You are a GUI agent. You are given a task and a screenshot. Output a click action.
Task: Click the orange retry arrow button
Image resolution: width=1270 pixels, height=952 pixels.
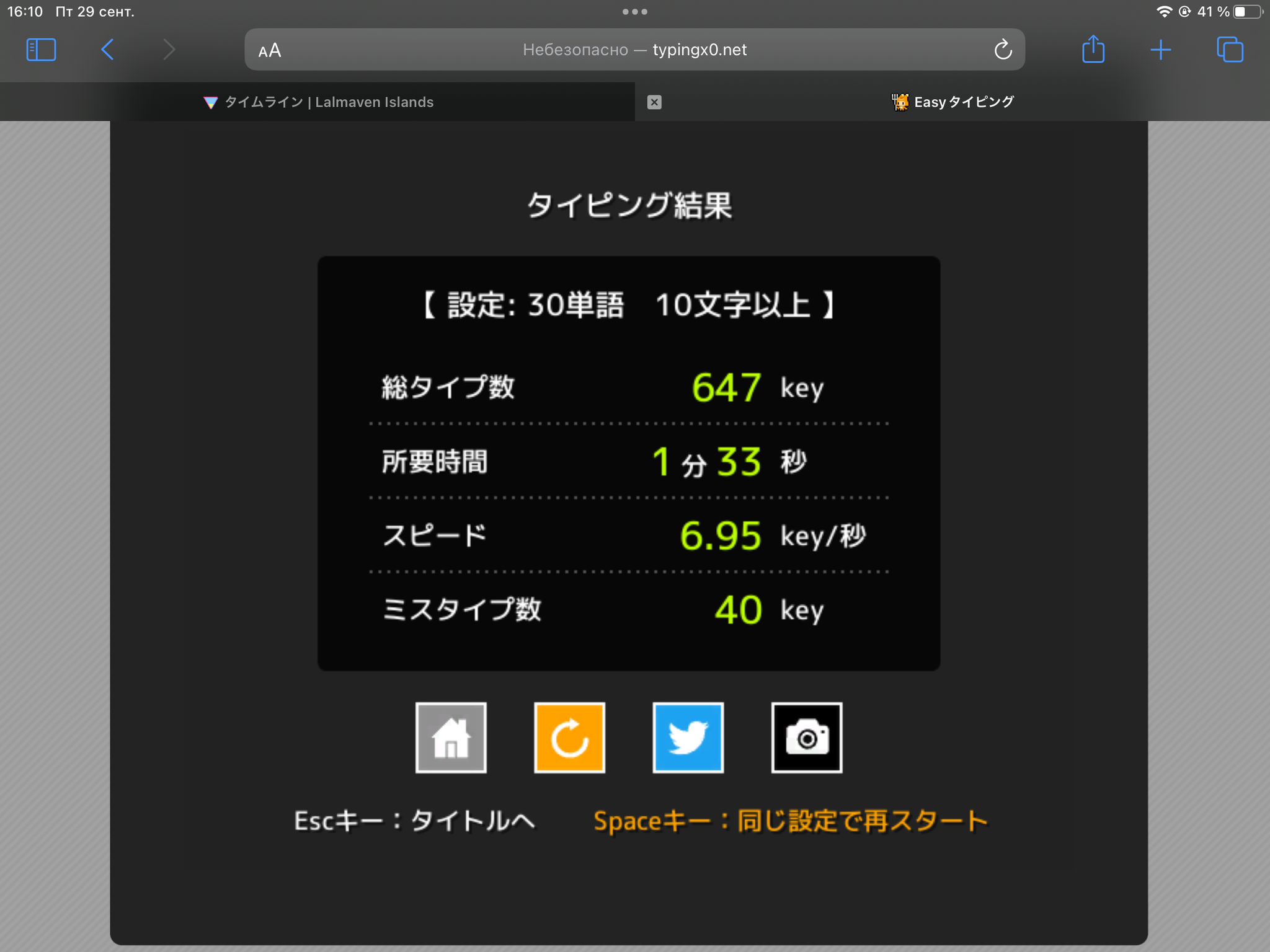tap(569, 738)
